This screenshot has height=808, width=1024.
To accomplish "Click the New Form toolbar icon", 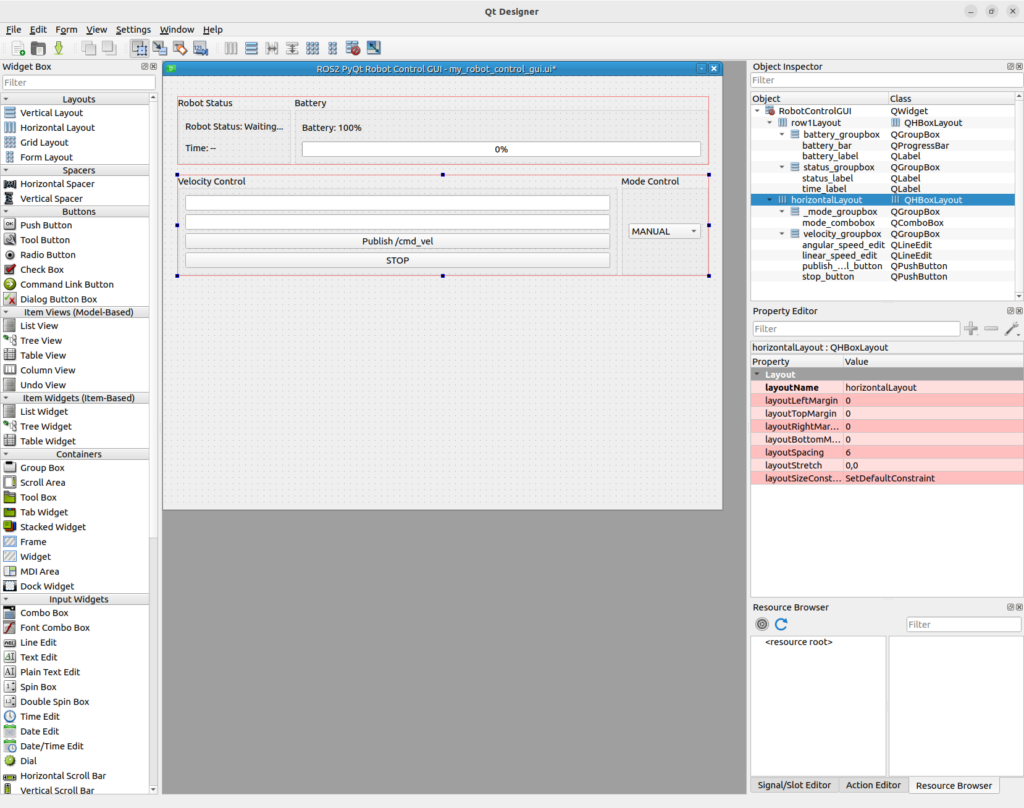I will pyautogui.click(x=18, y=48).
